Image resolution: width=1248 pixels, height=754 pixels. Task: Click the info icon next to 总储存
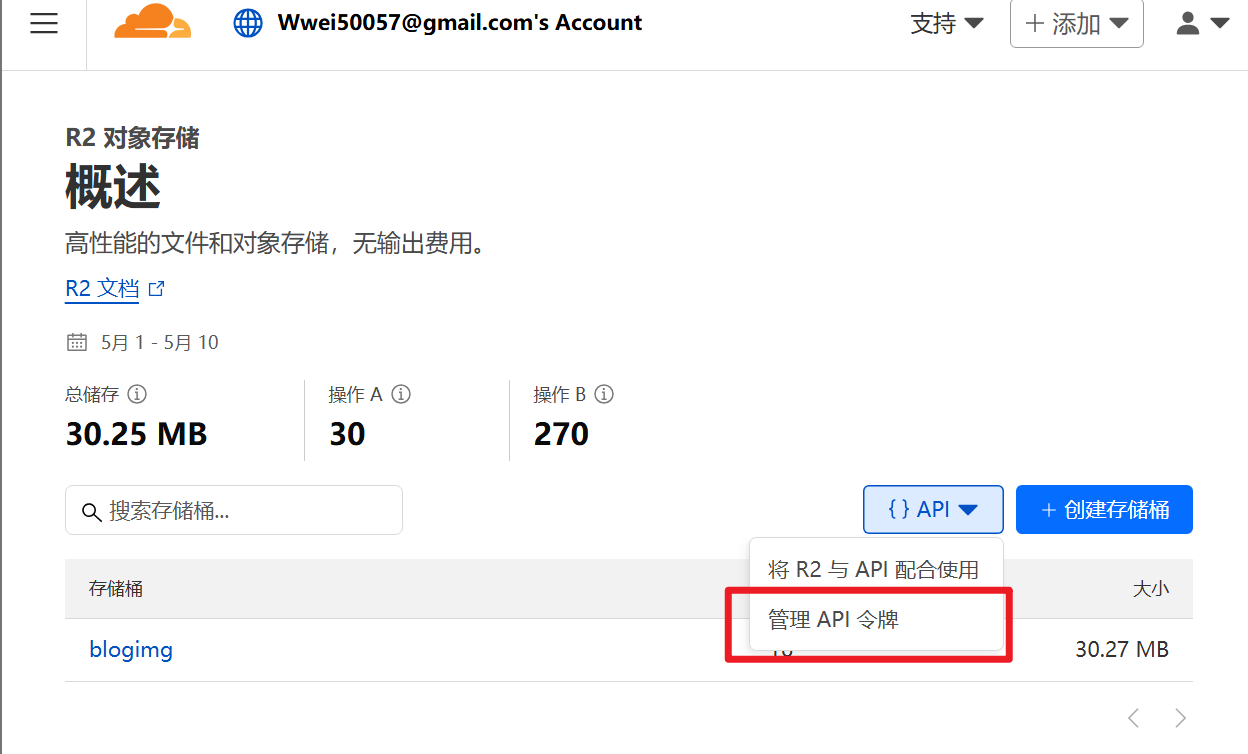point(138,394)
